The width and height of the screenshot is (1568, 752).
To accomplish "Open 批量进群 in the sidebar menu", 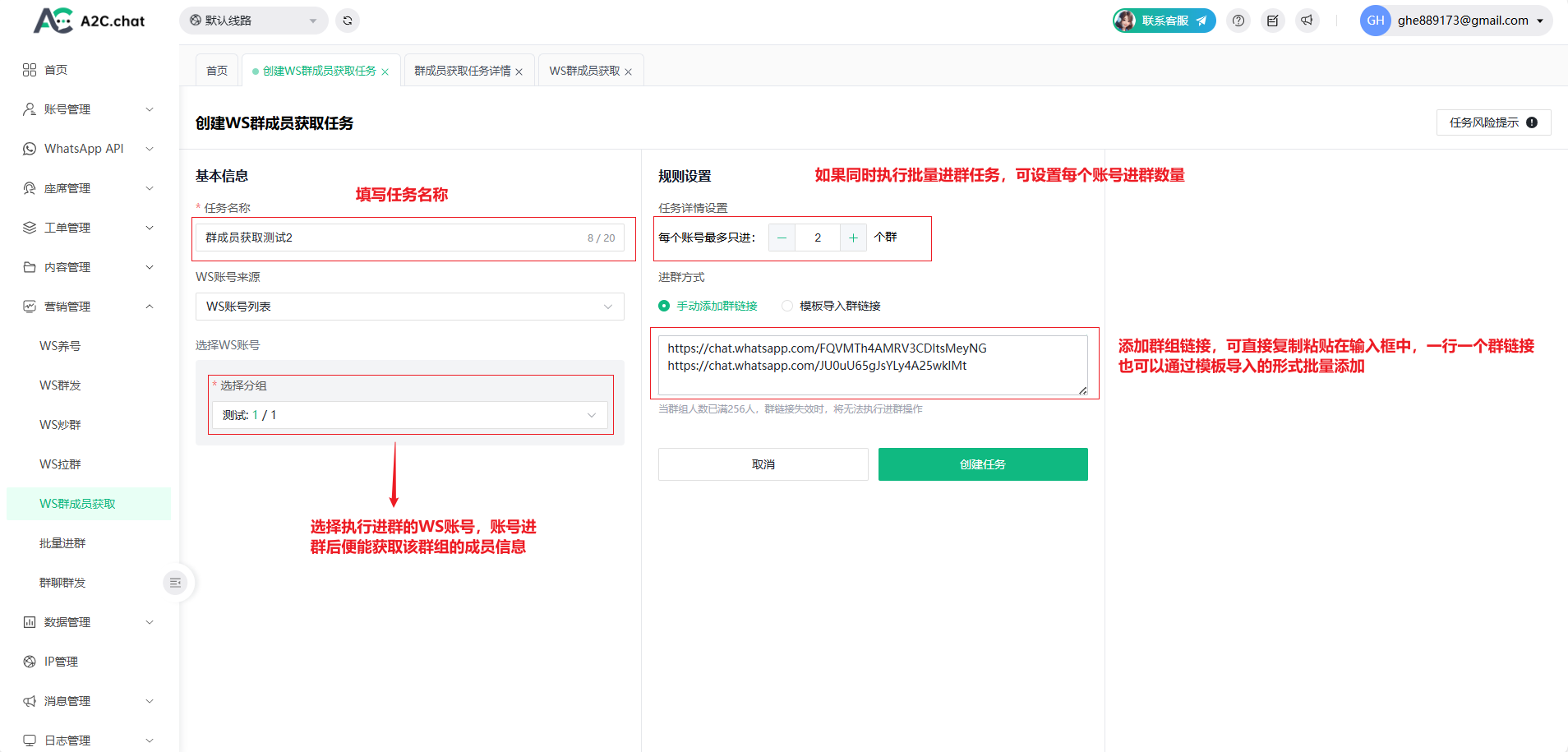I will coord(62,543).
